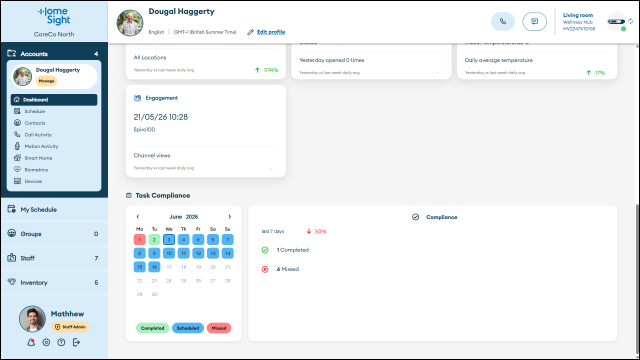
Task: Click the Contacts face icon
Action: coord(17,122)
